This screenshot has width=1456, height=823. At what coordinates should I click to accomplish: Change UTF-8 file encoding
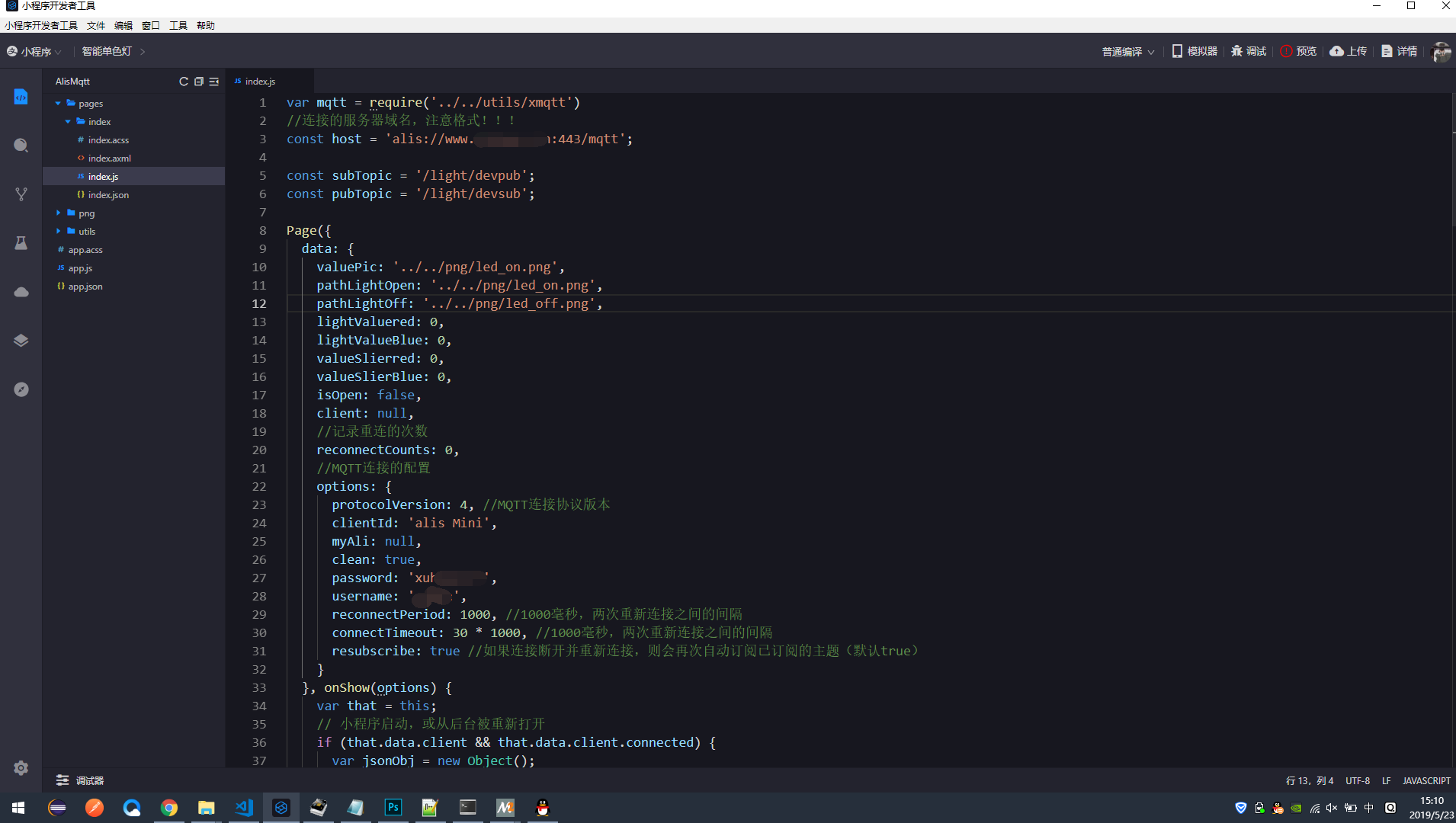1358,780
